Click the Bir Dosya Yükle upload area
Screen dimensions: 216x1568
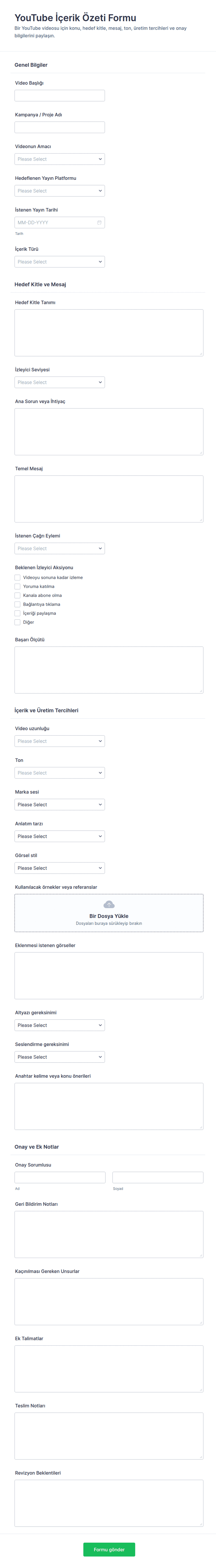coord(109,913)
